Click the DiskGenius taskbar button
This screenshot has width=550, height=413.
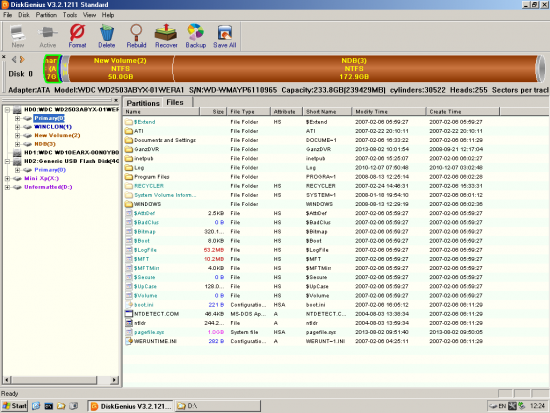point(130,406)
